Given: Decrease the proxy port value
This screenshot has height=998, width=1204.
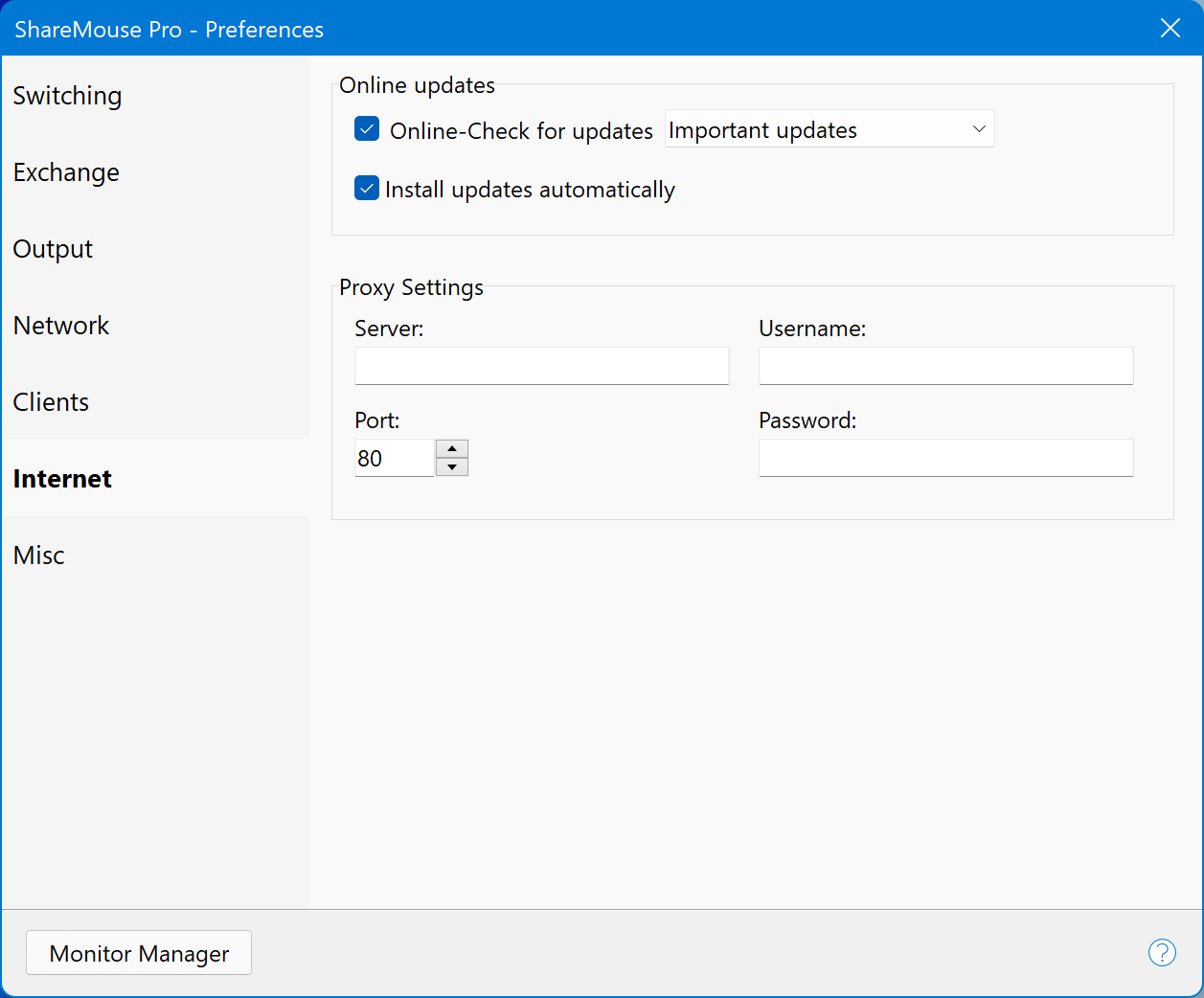Looking at the screenshot, I should click(452, 467).
